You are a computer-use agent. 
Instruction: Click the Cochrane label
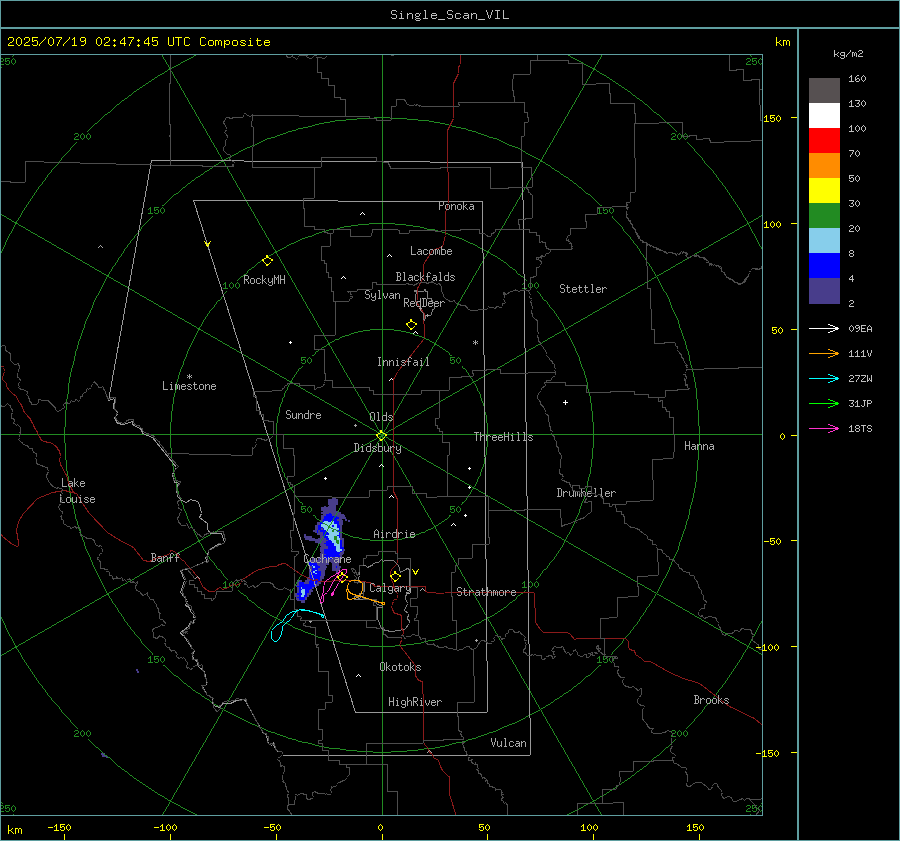pos(327,559)
